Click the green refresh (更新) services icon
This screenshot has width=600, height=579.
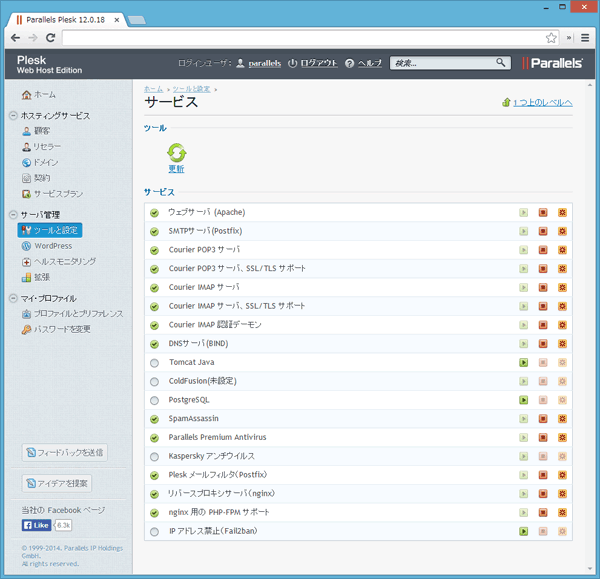(x=176, y=153)
